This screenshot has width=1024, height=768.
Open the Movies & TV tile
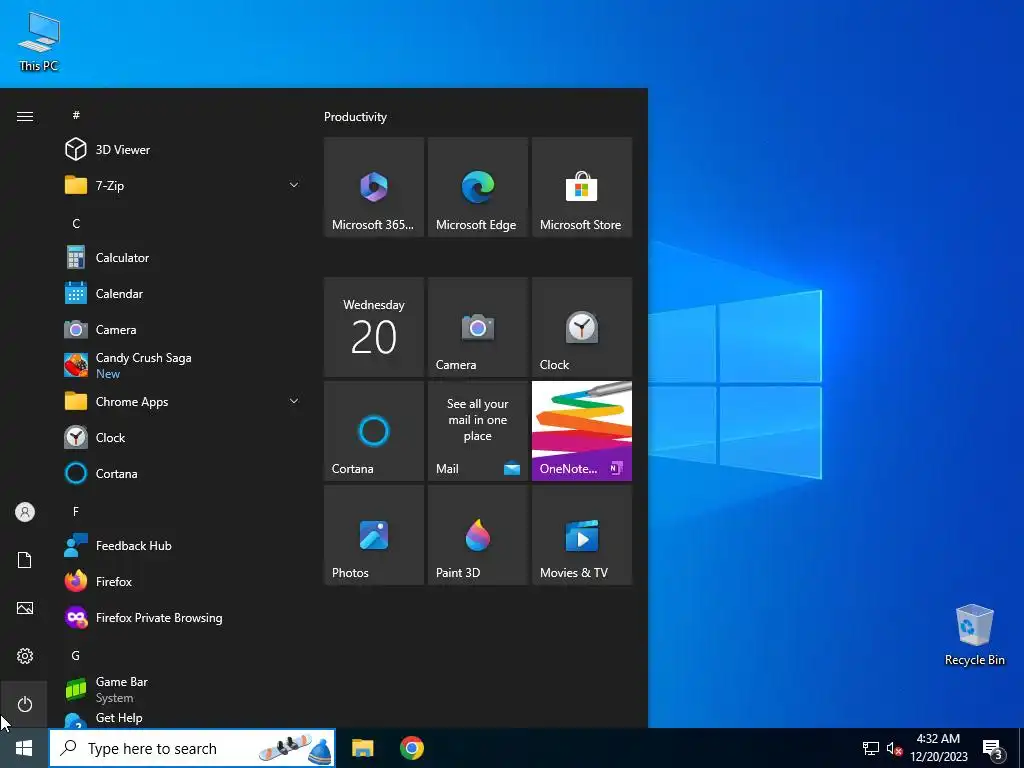(582, 535)
